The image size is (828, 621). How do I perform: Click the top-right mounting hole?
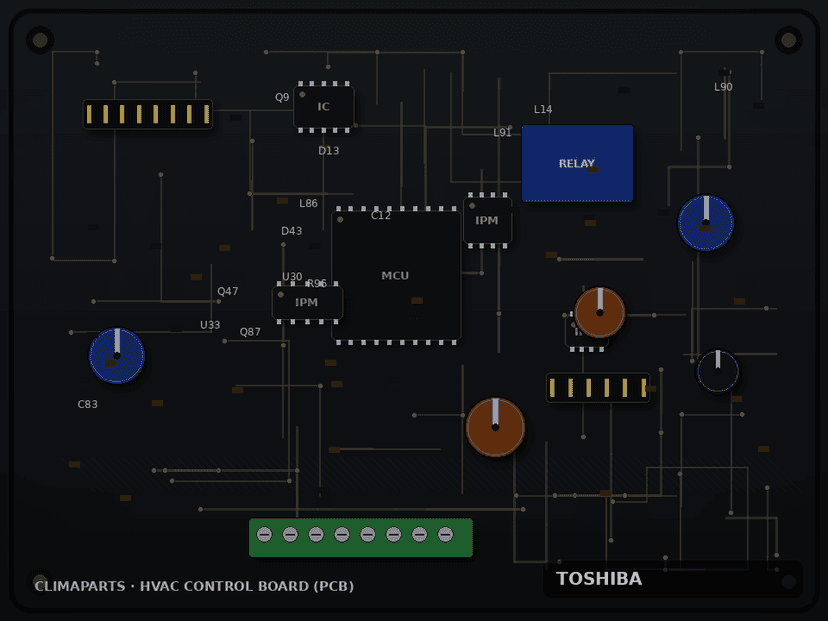point(789,40)
